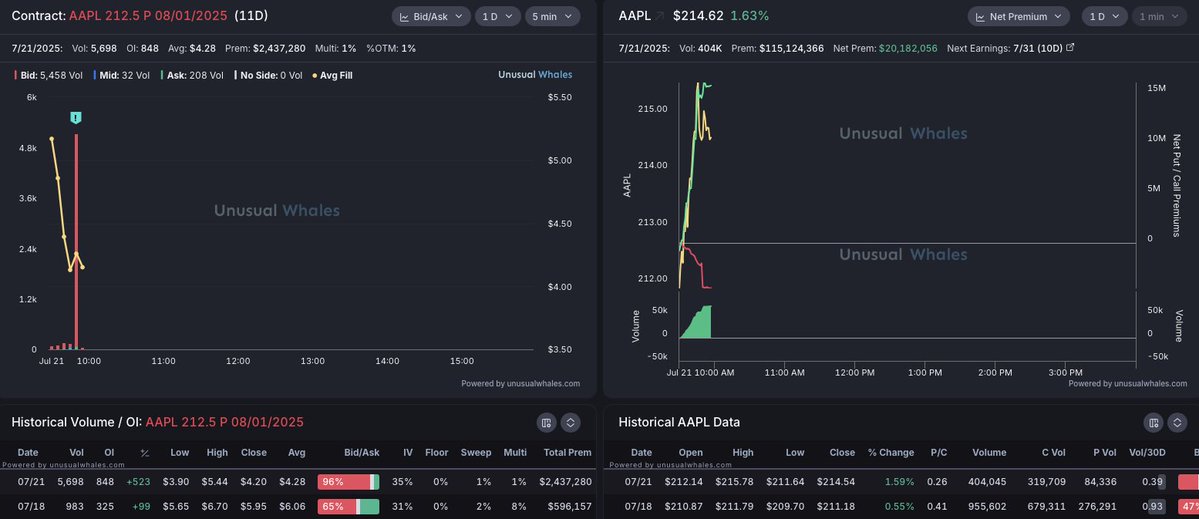Screen dimensions: 1199x519
Task: Select the $2,437,280 total premium cell
Action: 565,482
